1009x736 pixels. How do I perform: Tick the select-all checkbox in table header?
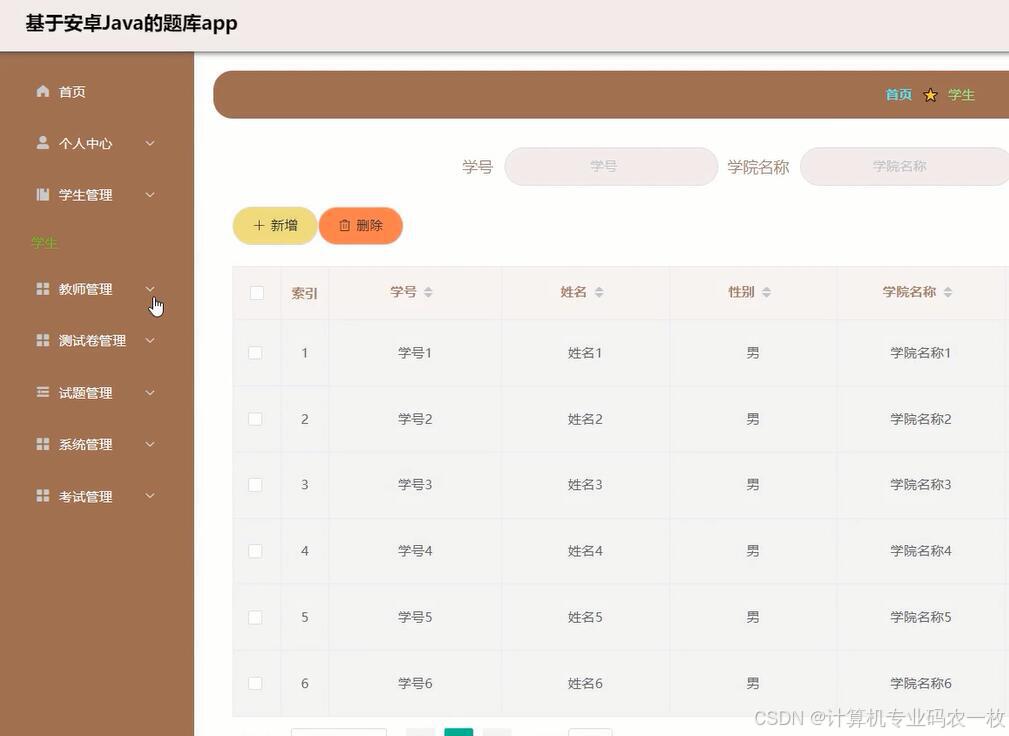257,293
